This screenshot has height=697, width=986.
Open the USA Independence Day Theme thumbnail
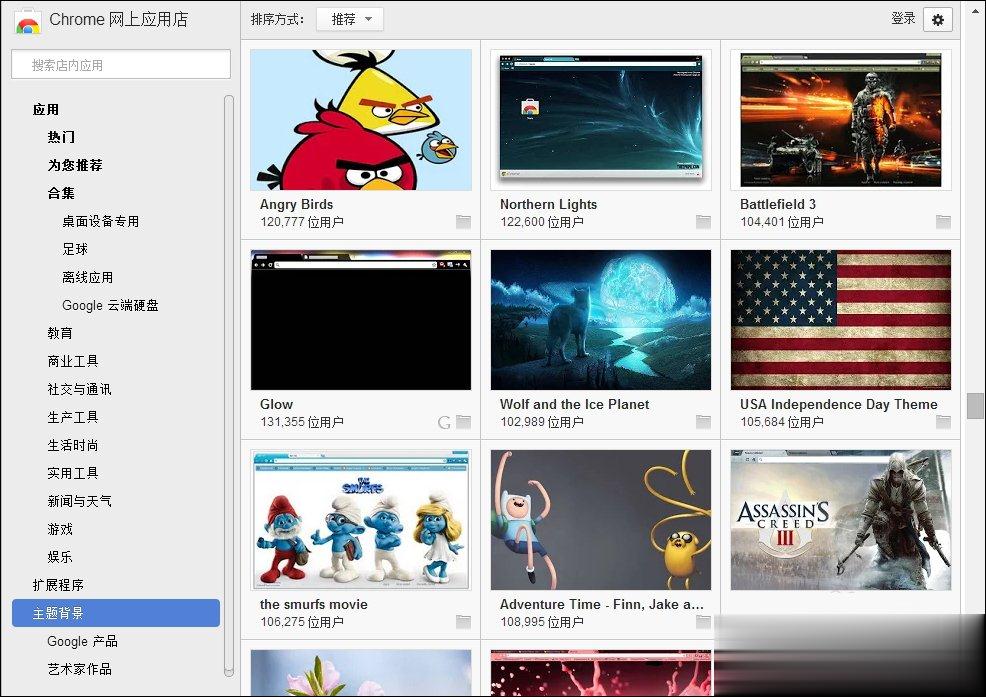[841, 320]
